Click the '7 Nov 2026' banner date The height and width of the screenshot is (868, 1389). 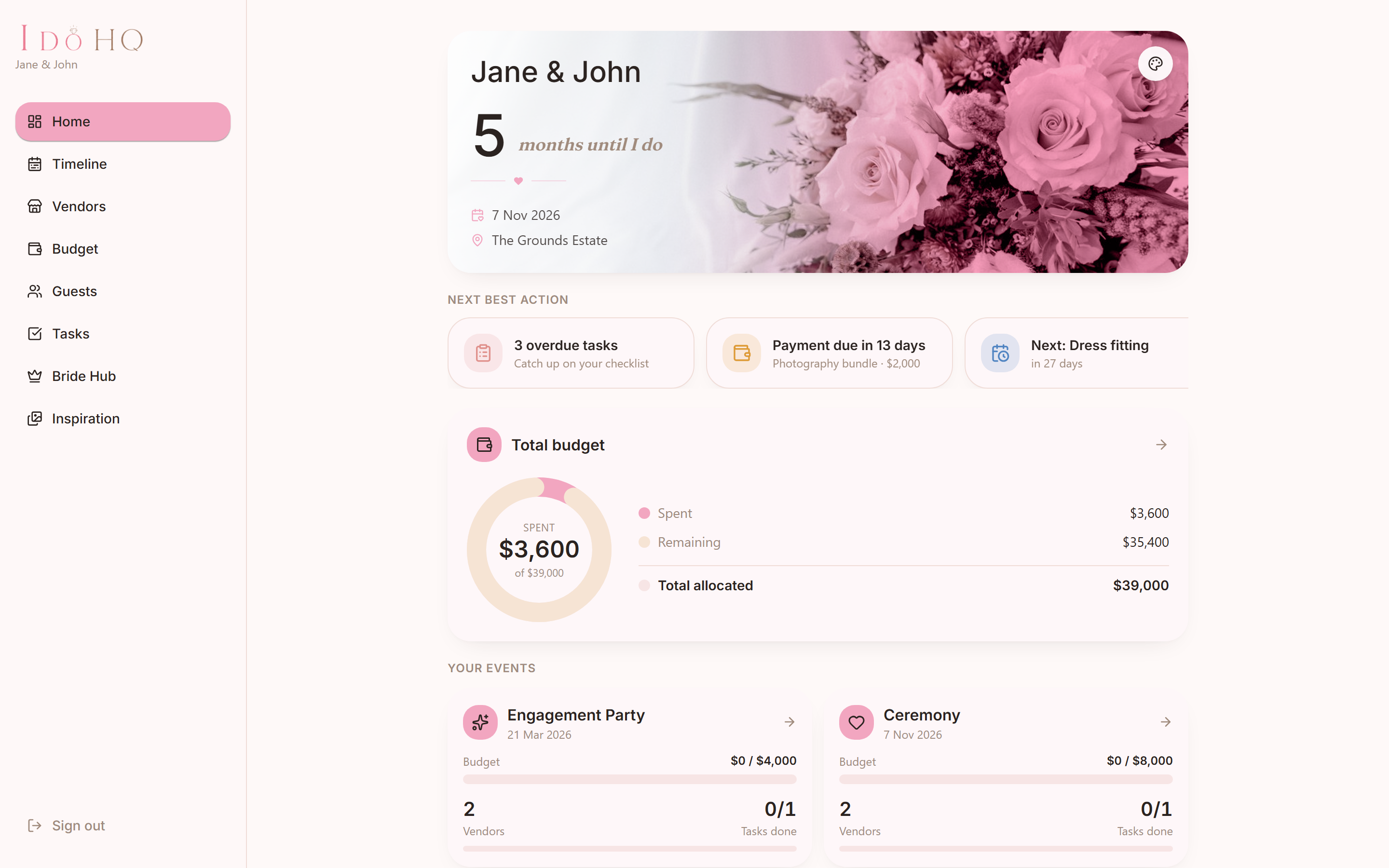526,215
